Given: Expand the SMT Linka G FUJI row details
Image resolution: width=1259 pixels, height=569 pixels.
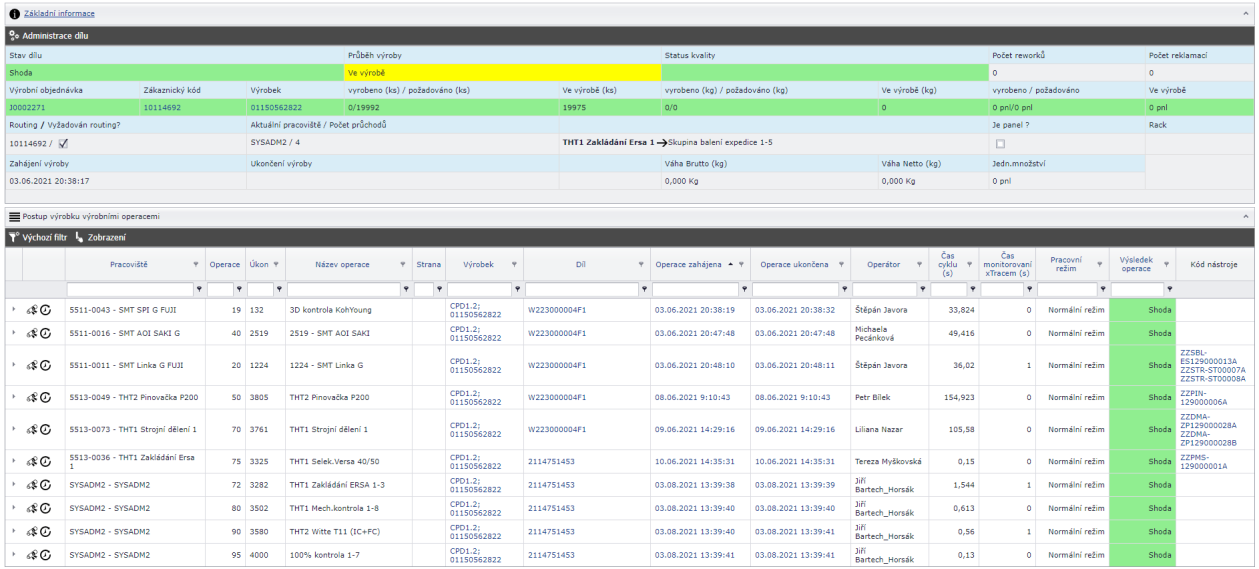Looking at the screenshot, I should pos(14,366).
